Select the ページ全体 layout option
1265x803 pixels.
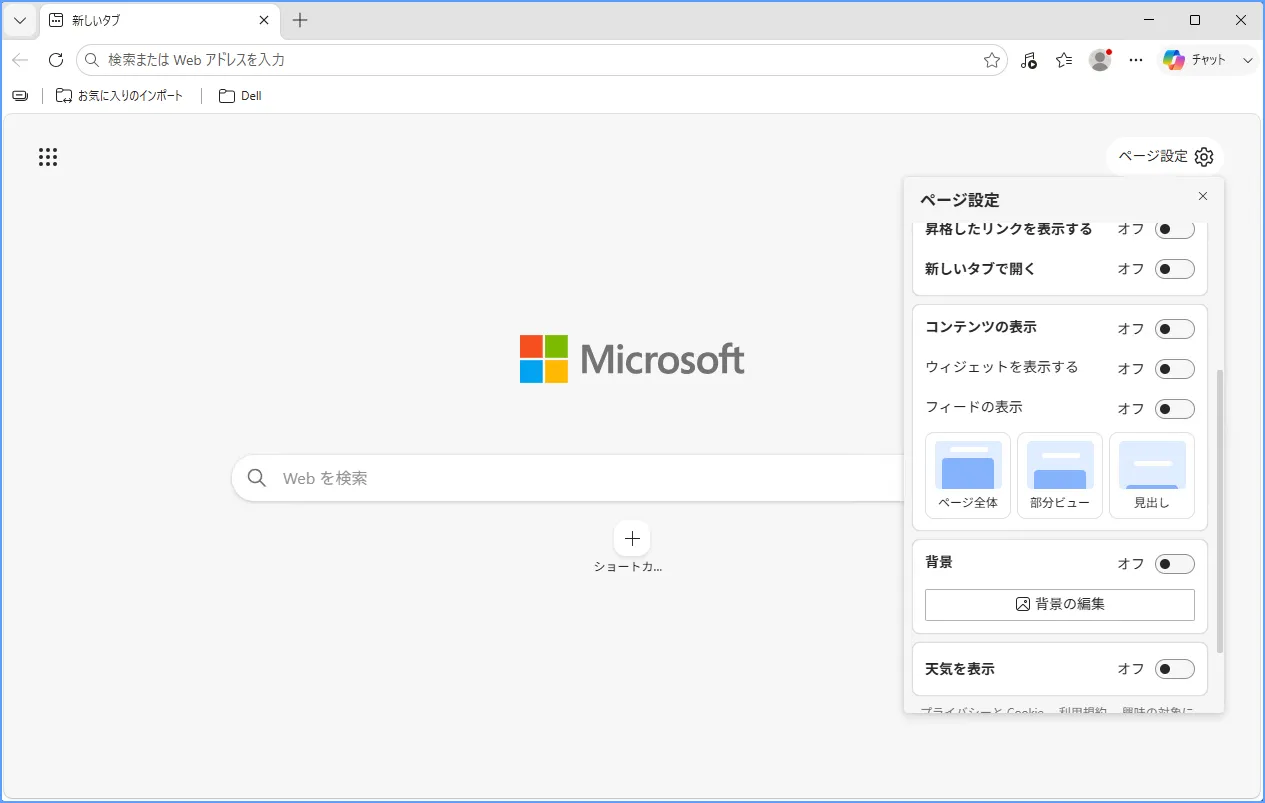[968, 475]
